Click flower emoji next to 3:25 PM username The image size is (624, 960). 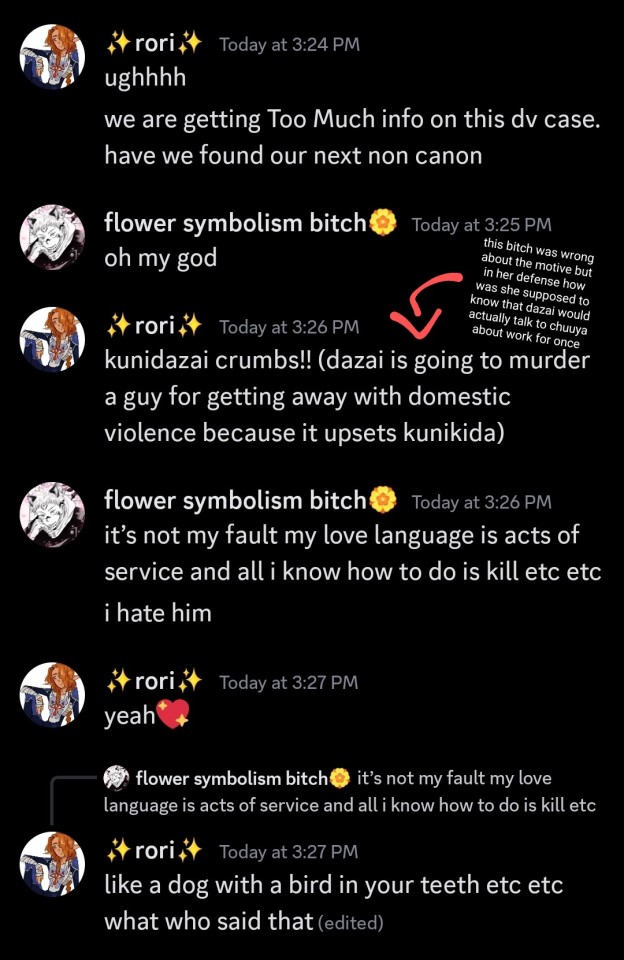tap(383, 222)
